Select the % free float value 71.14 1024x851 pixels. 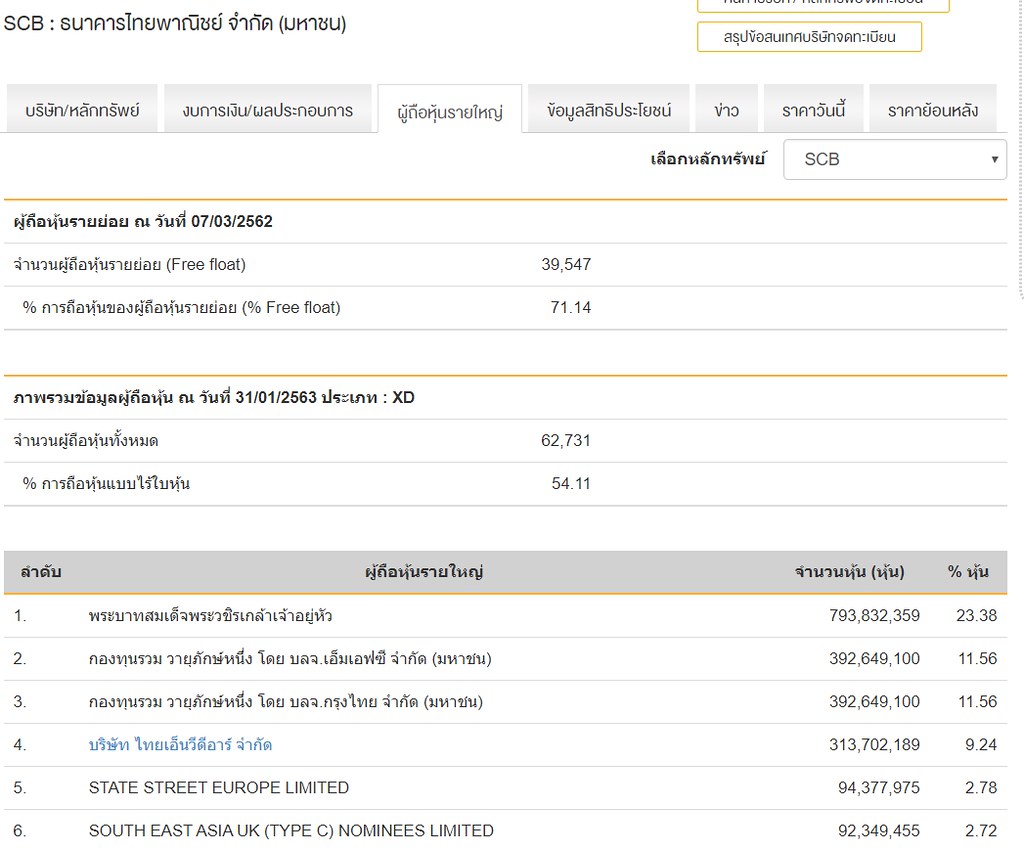click(x=571, y=308)
